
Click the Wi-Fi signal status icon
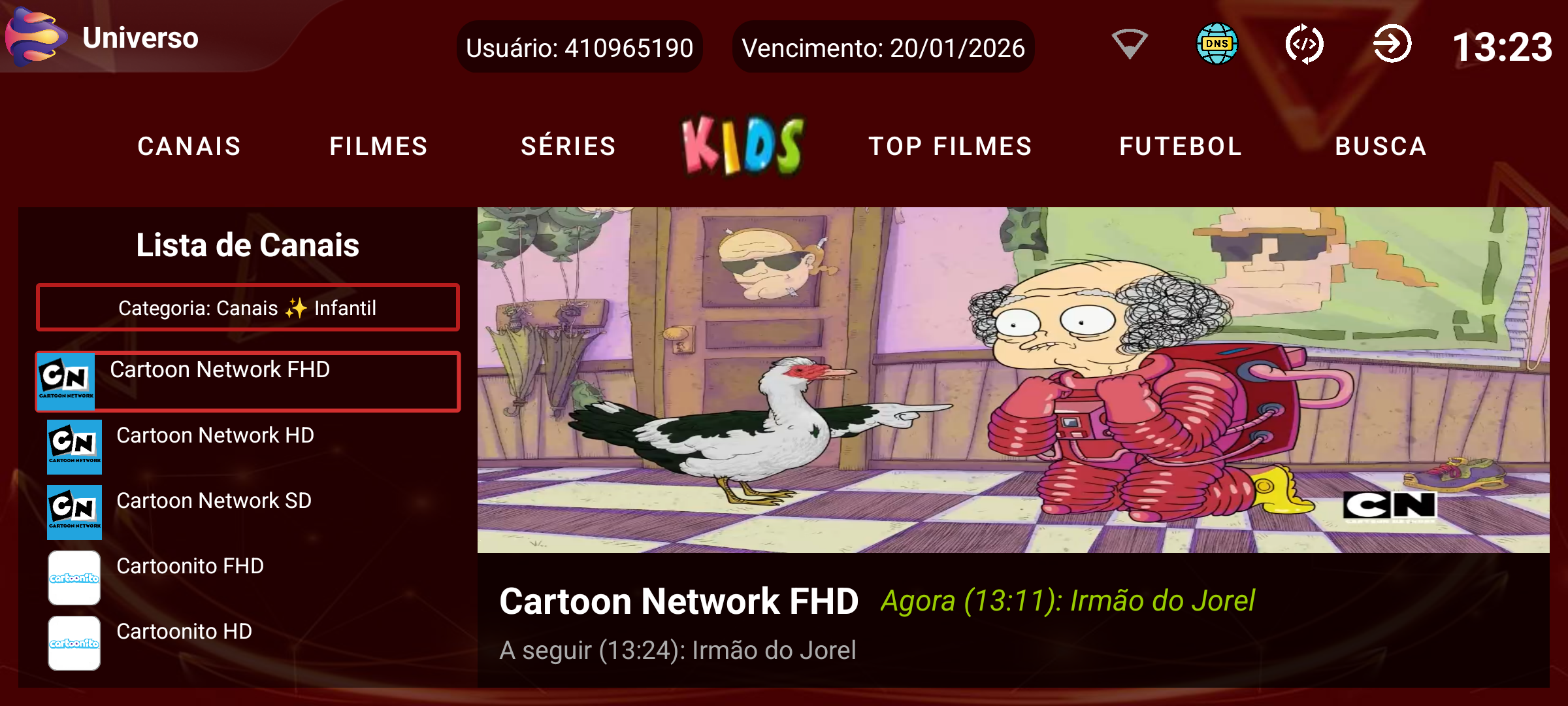(1130, 44)
